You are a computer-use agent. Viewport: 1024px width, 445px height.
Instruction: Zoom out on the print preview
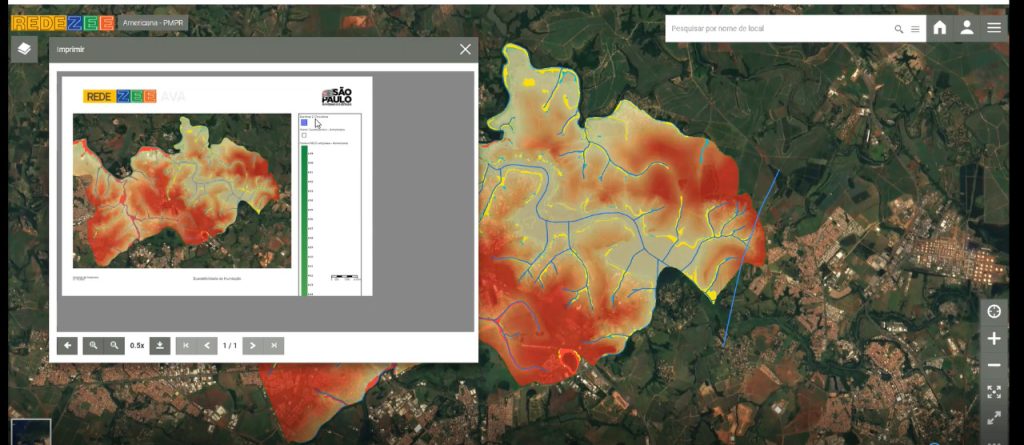coord(115,345)
